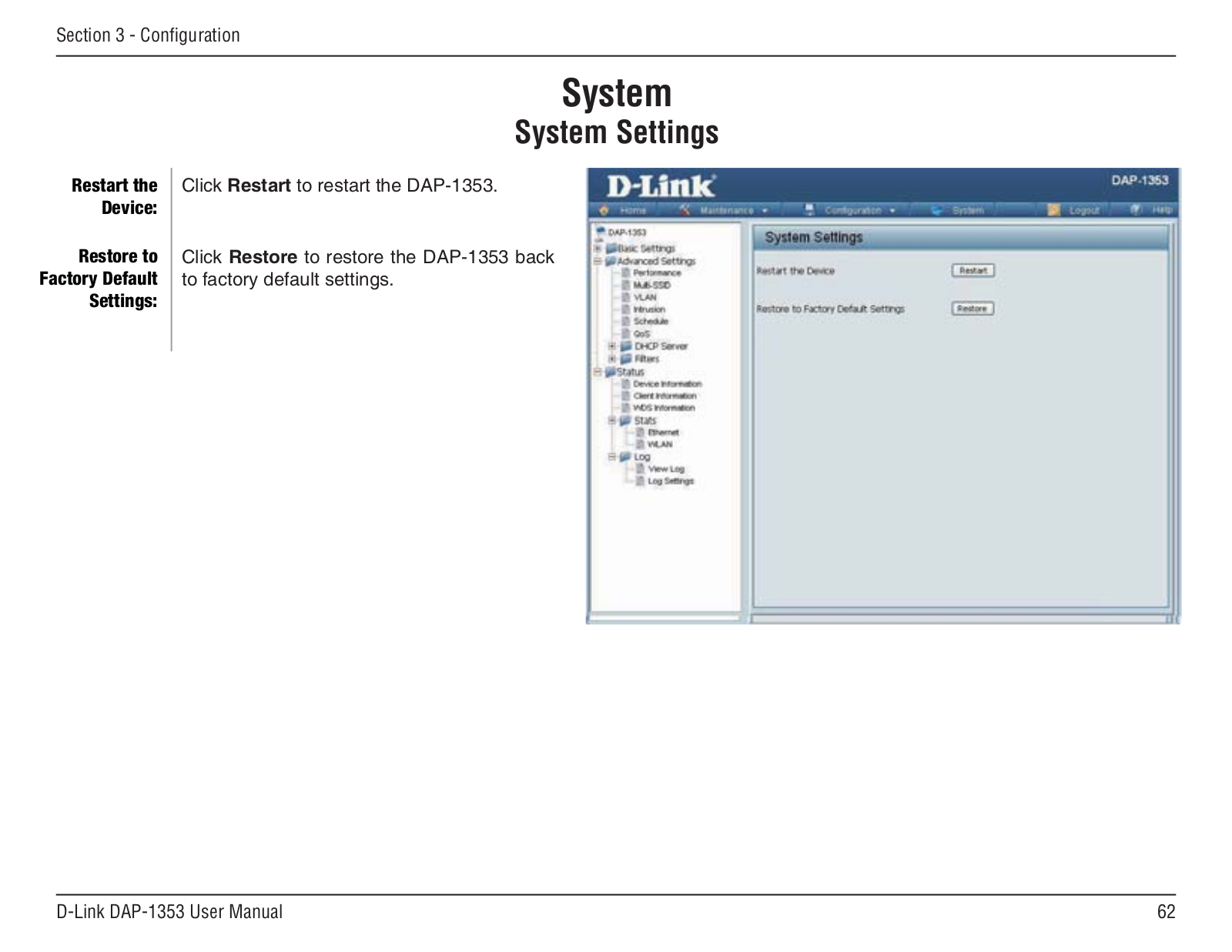Click the Schedule page icon
Screen dimensions: 1232x952
tap(626, 322)
